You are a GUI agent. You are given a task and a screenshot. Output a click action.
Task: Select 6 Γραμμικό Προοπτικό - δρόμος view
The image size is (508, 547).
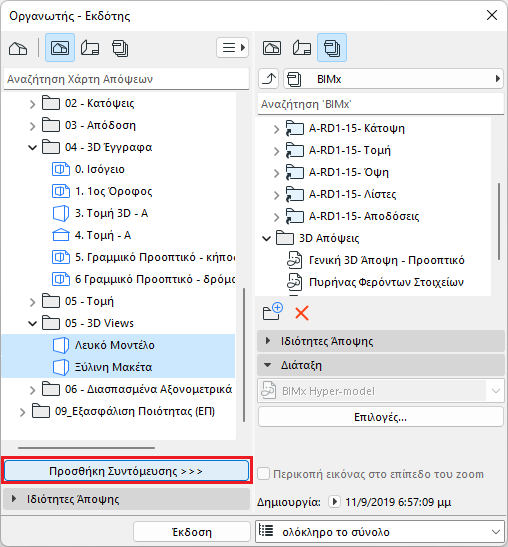pyautogui.click(x=143, y=279)
